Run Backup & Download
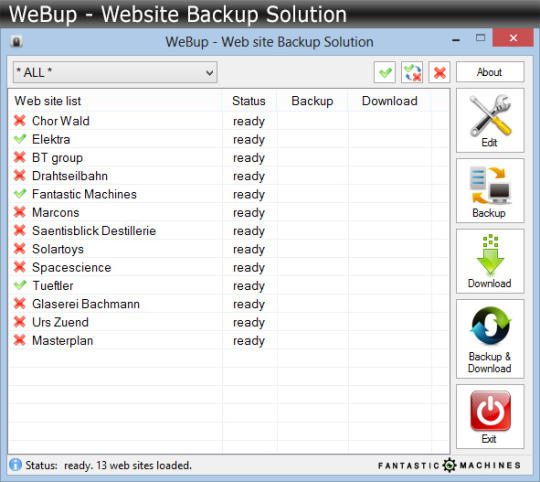This screenshot has width=540, height=482. pyautogui.click(x=490, y=339)
